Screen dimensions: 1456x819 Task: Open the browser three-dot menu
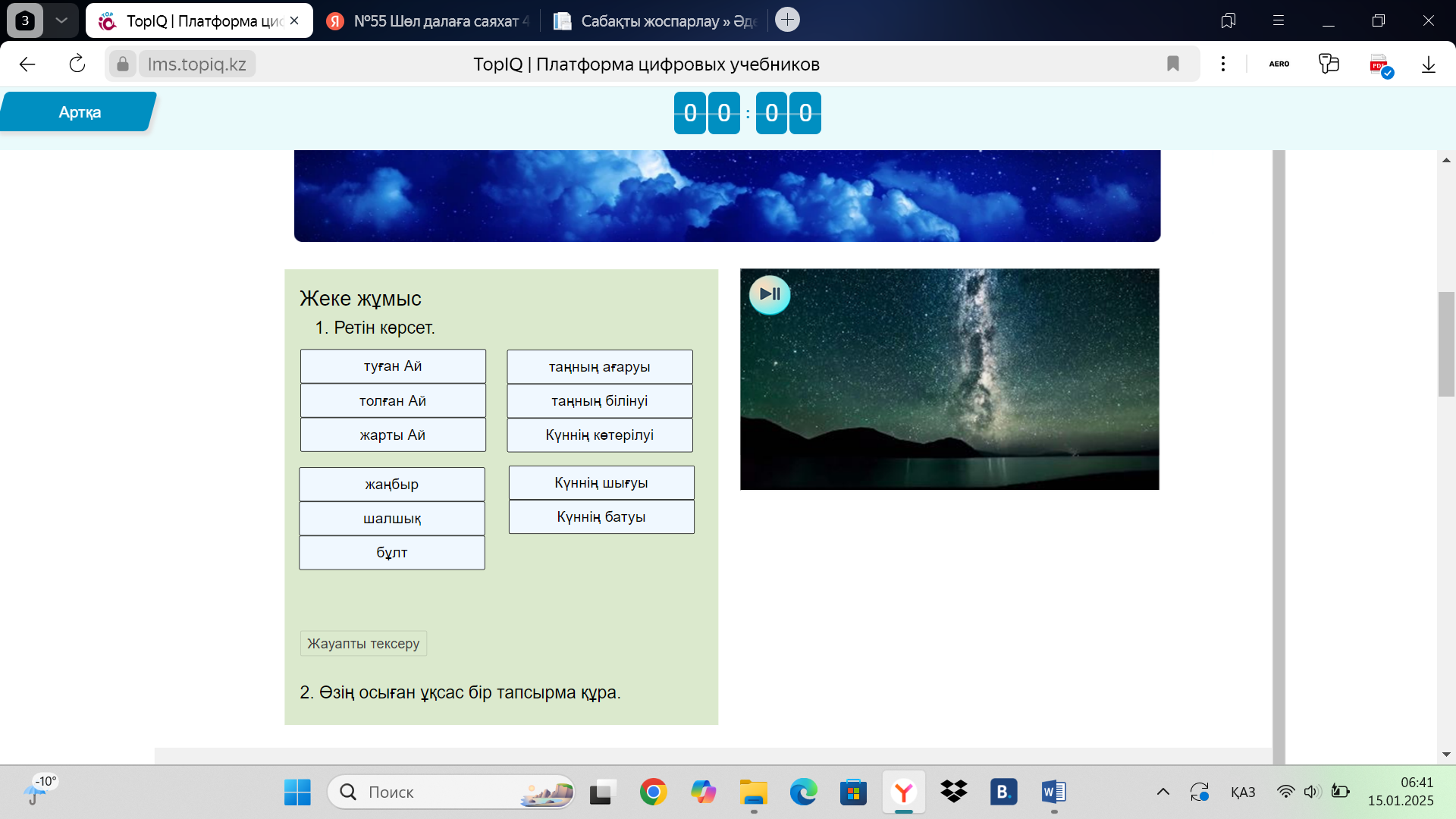[1223, 64]
